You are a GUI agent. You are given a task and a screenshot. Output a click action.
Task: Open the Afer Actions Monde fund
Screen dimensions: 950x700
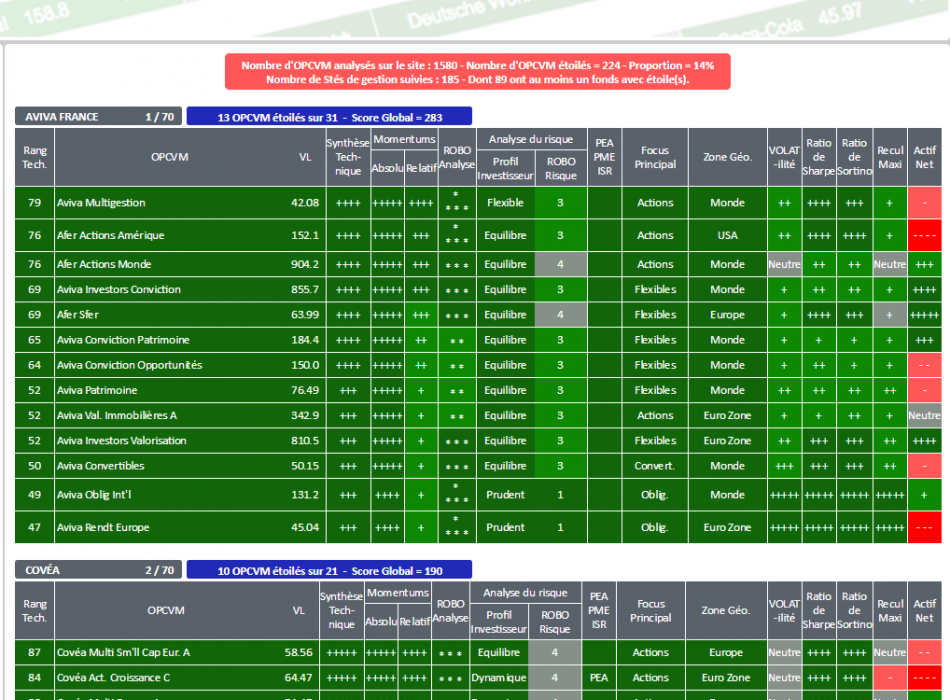104,264
